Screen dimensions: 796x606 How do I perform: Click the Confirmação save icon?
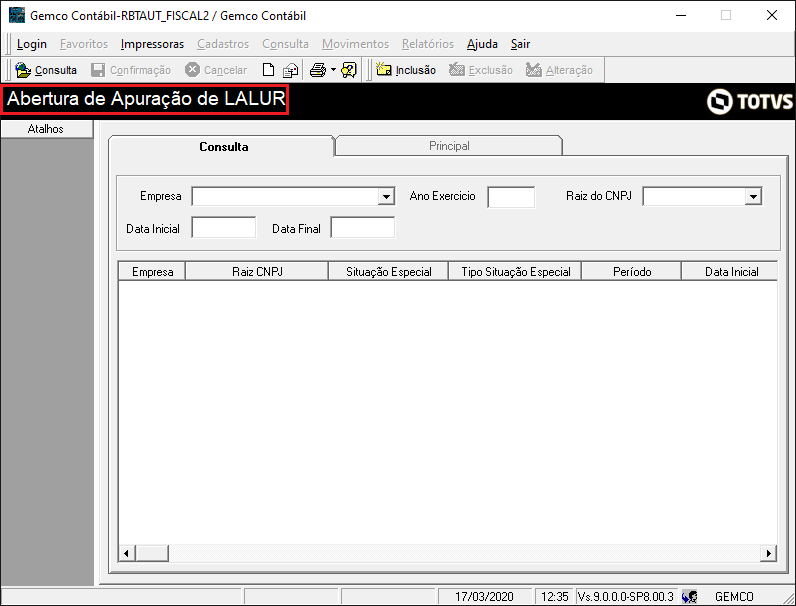point(98,70)
